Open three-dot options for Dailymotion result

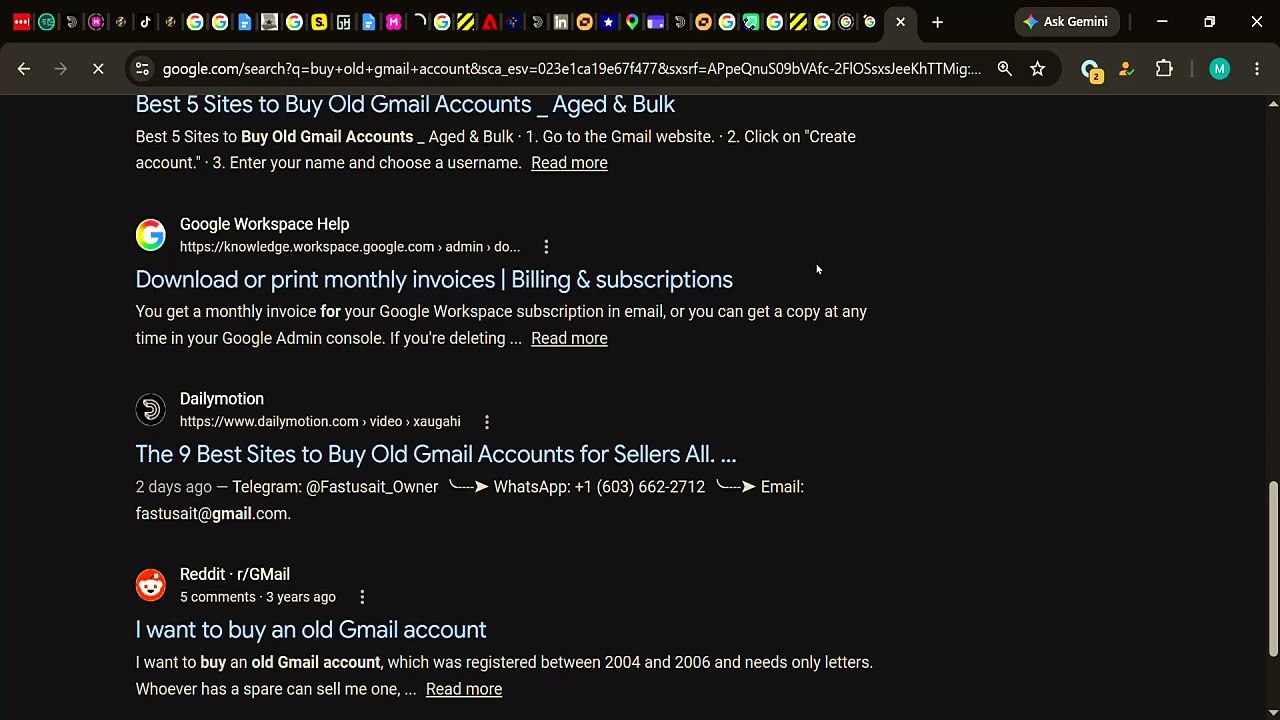pos(487,422)
